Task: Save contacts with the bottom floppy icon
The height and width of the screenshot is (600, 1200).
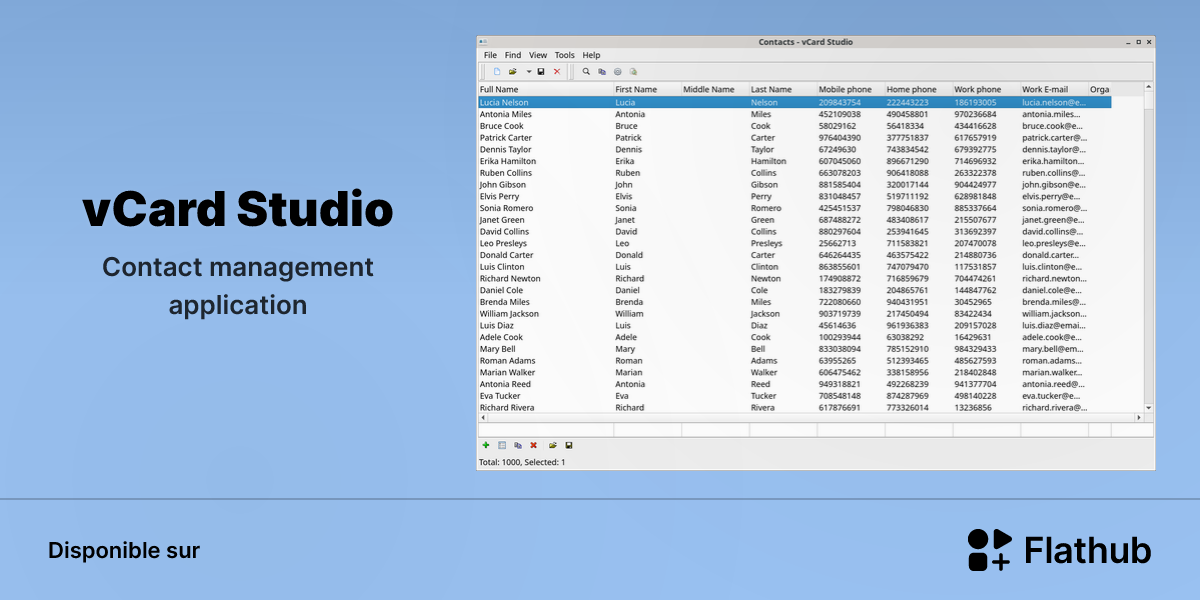Action: point(569,445)
